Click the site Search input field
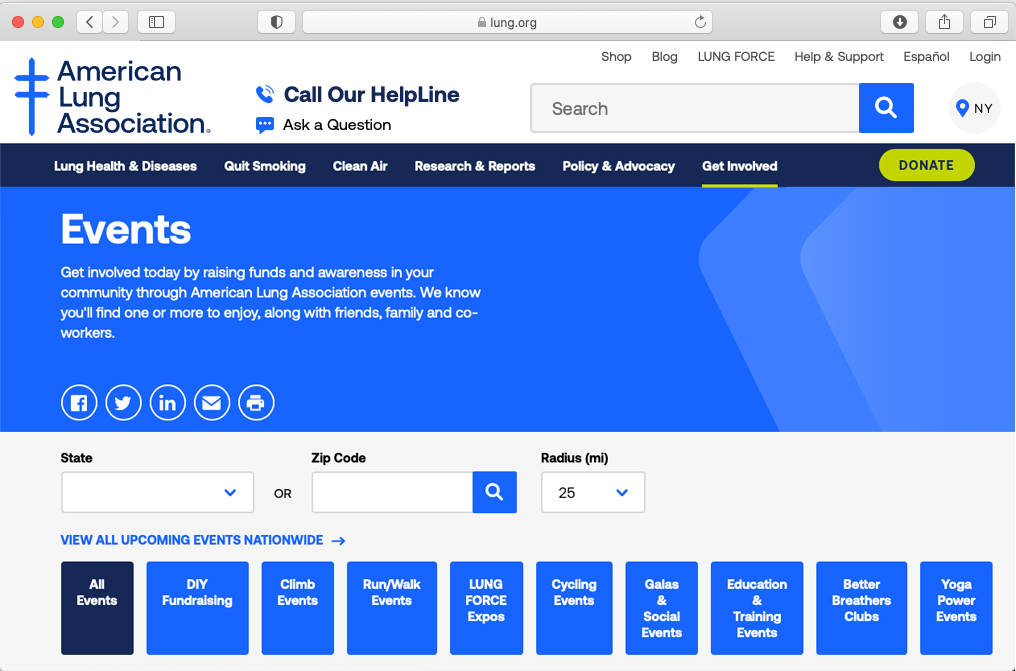This screenshot has width=1016, height=671. (695, 108)
